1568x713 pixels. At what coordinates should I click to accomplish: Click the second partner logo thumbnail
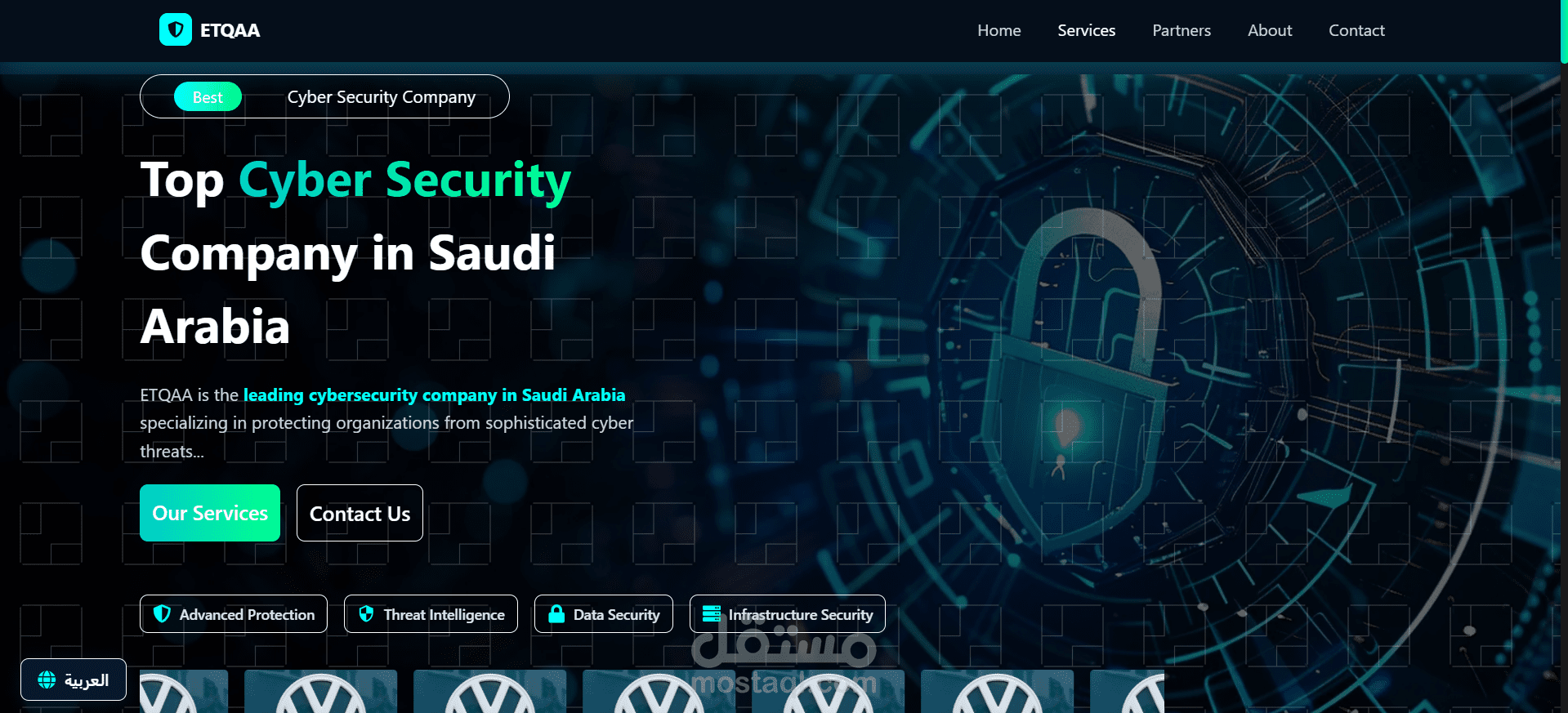[x=320, y=692]
